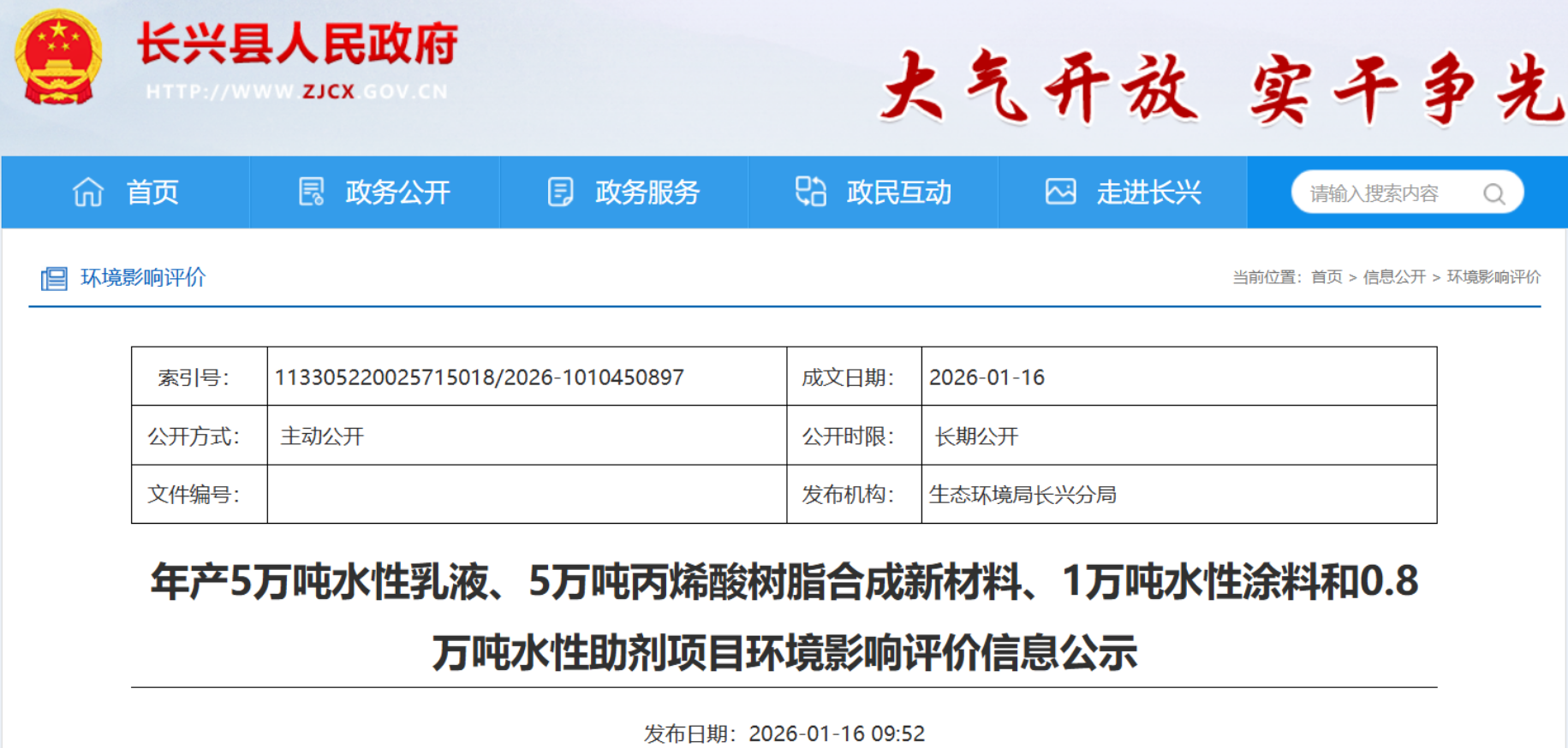Click the 成文日期 value 2026-01-16
The width and height of the screenshot is (1568, 748).
987,377
